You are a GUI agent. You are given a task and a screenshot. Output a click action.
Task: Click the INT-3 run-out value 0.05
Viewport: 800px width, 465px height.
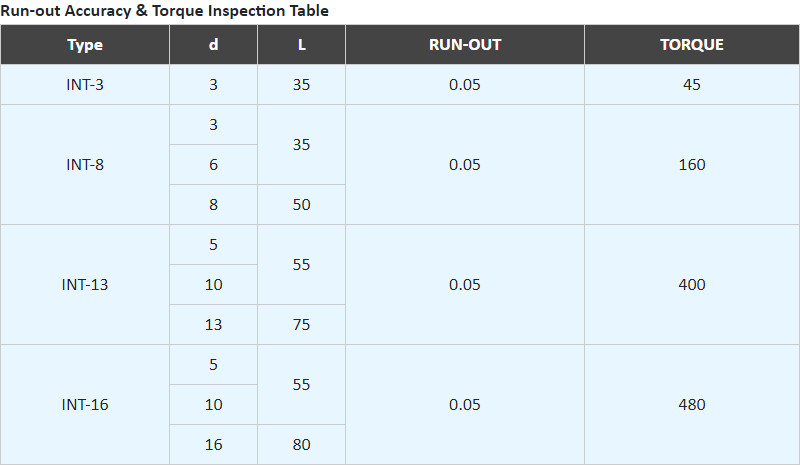(465, 85)
